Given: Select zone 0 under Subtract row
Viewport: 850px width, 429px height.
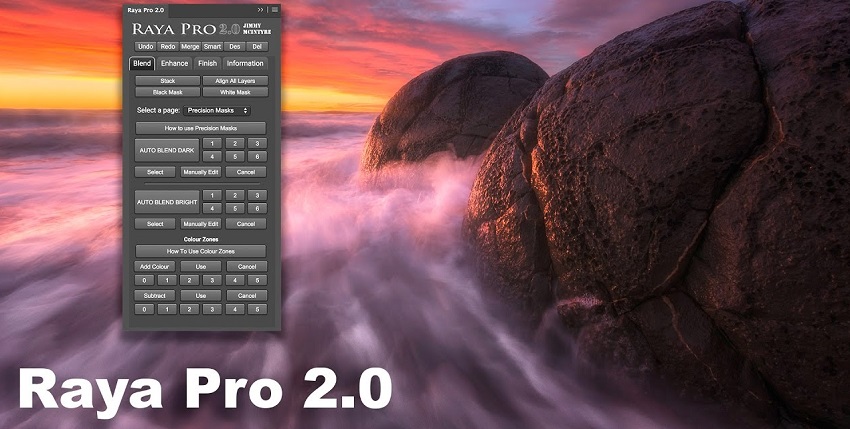Looking at the screenshot, I should tap(144, 309).
